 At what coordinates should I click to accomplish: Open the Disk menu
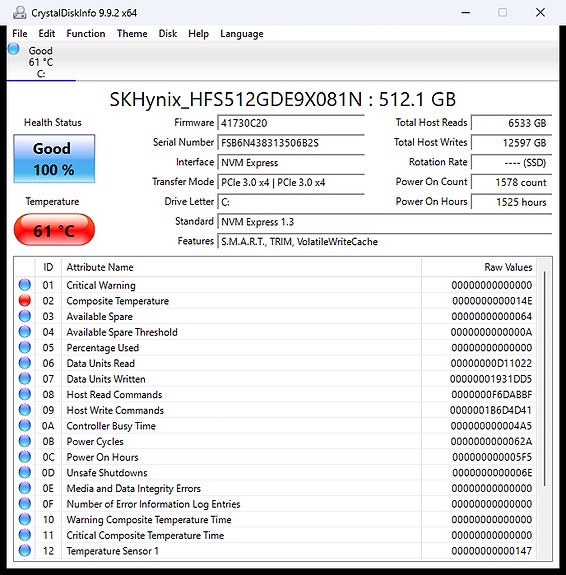click(168, 34)
